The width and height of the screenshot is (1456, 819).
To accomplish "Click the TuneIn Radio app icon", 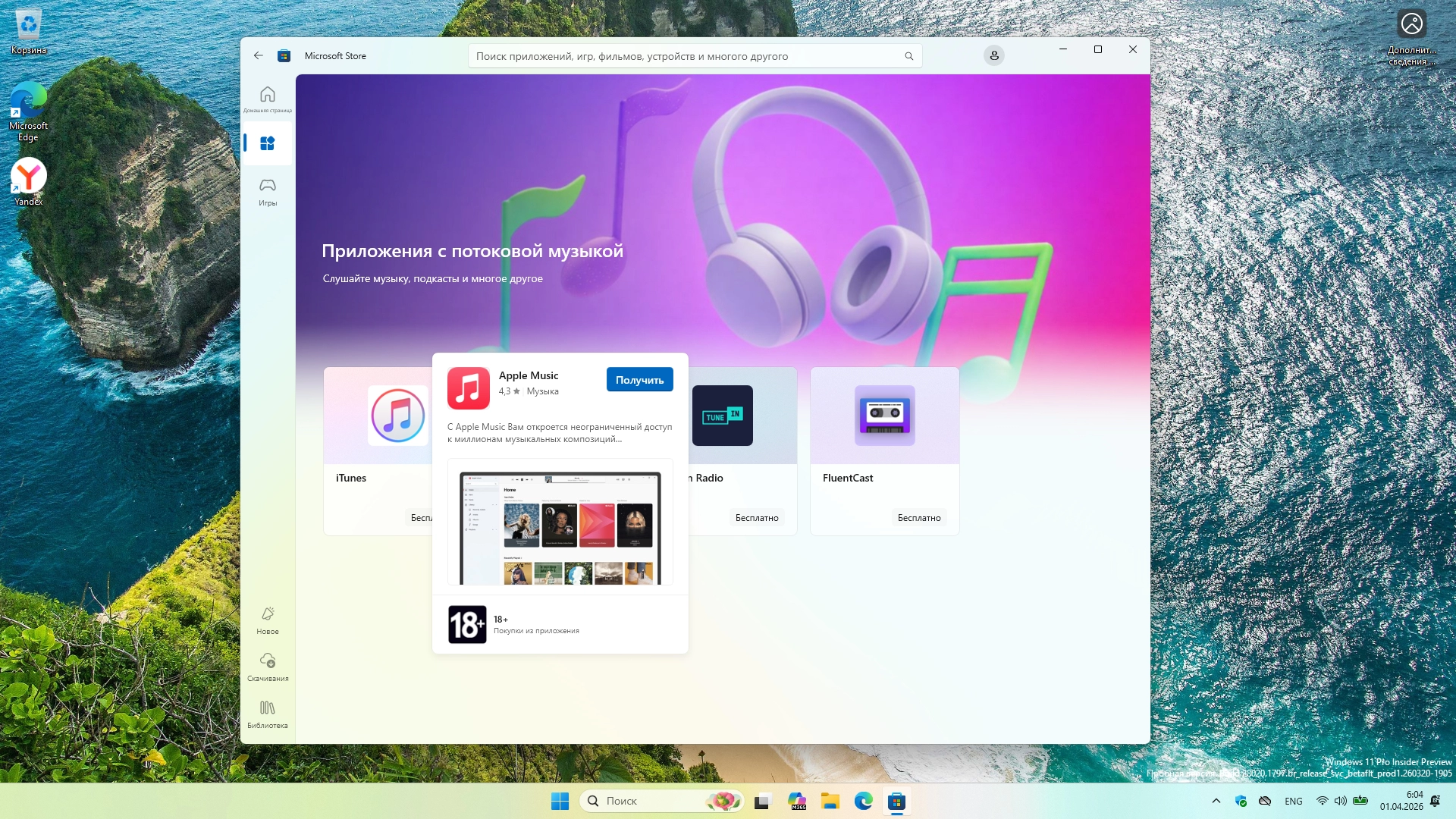I will point(722,416).
